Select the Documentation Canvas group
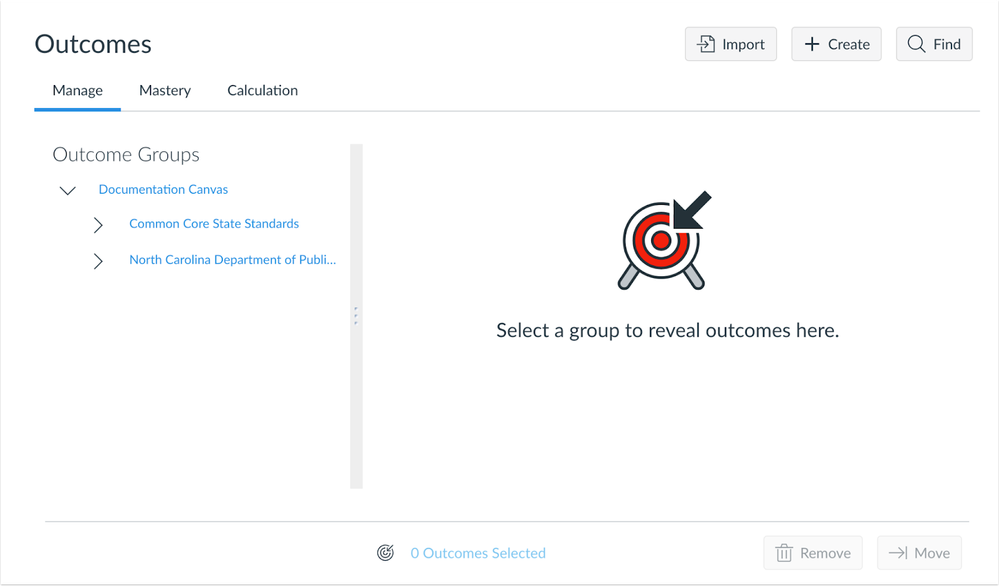This screenshot has height=586, width=999. pos(163,189)
